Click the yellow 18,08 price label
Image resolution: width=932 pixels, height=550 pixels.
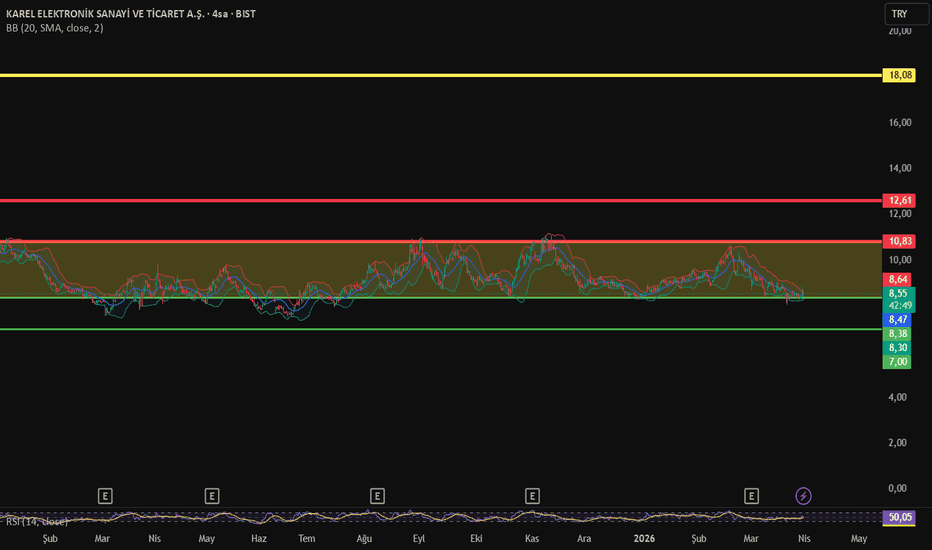click(899, 75)
